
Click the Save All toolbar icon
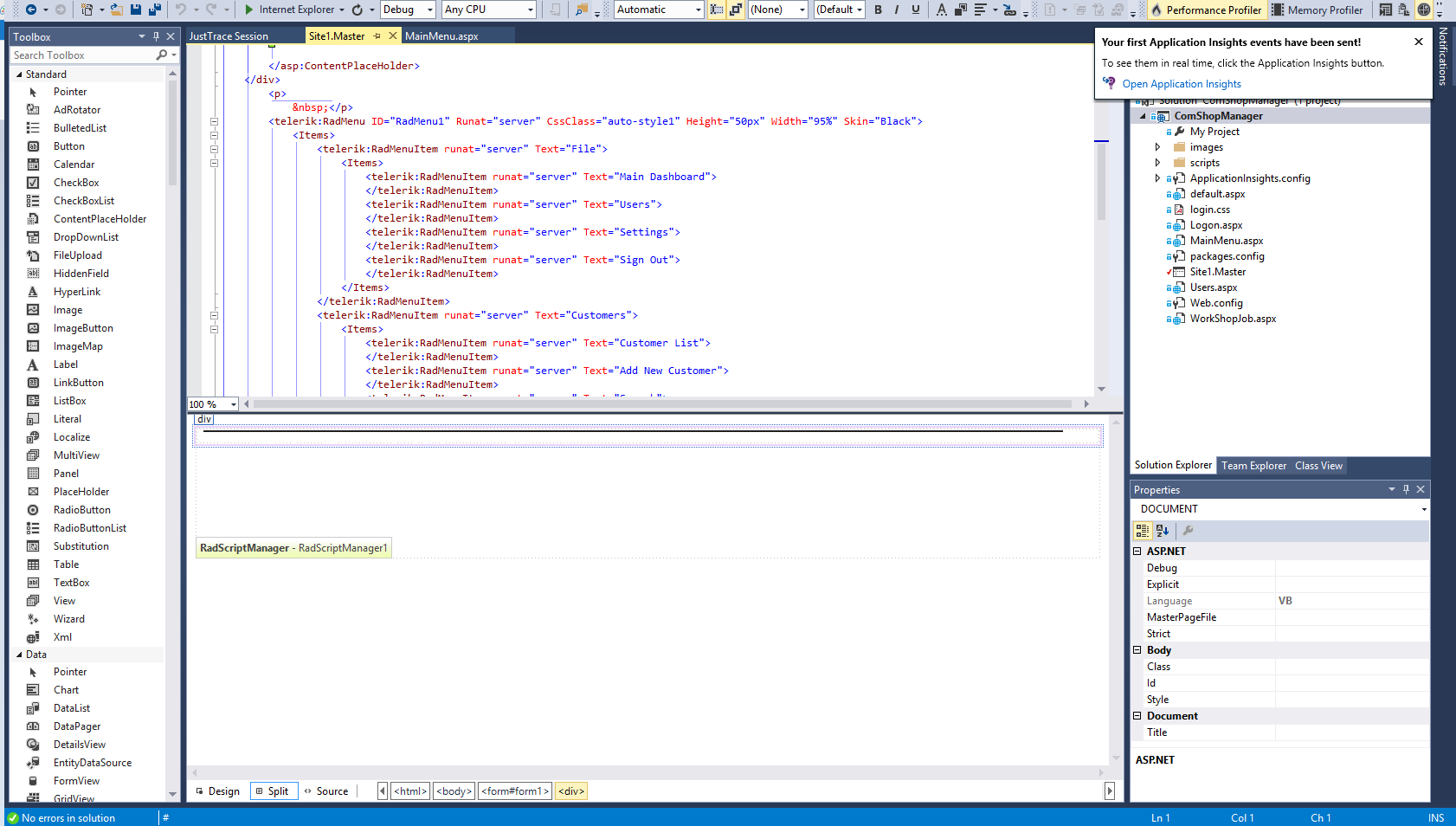[x=155, y=10]
